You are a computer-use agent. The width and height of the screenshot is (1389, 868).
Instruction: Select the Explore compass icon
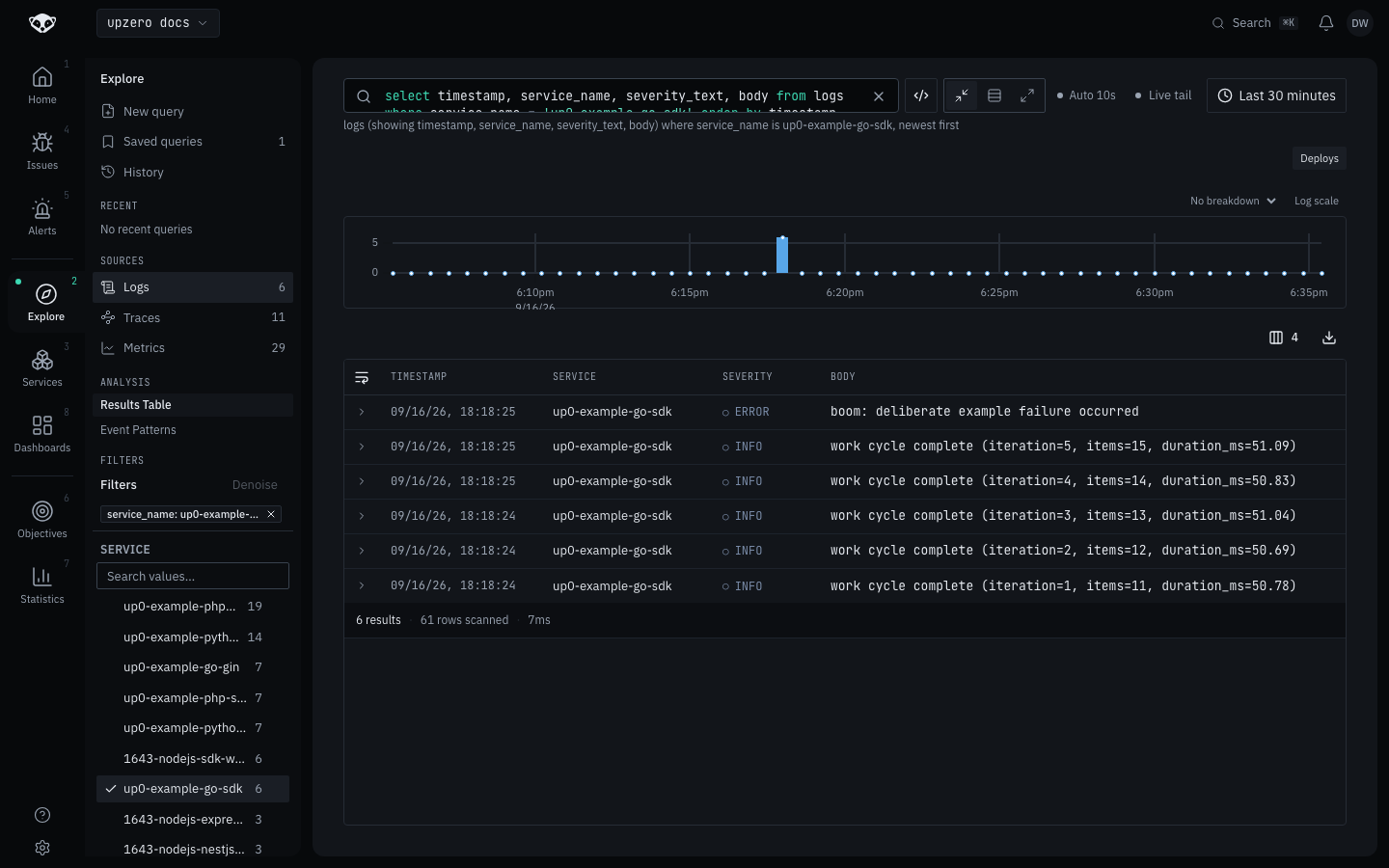[x=46, y=294]
